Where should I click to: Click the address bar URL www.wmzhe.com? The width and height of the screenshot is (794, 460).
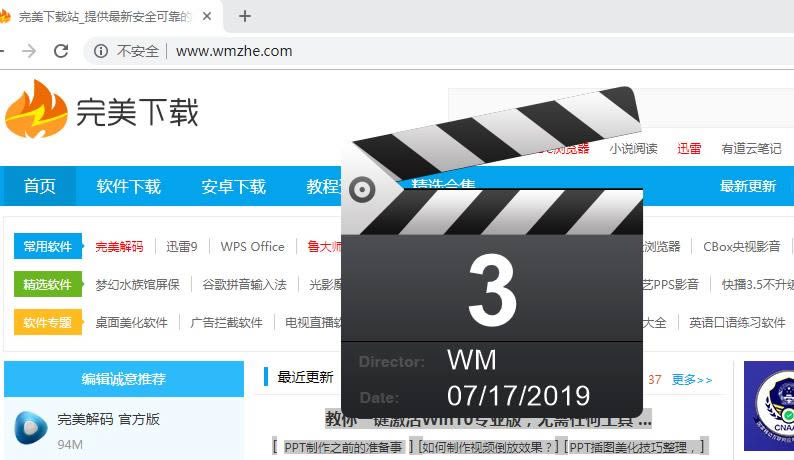click(x=234, y=51)
